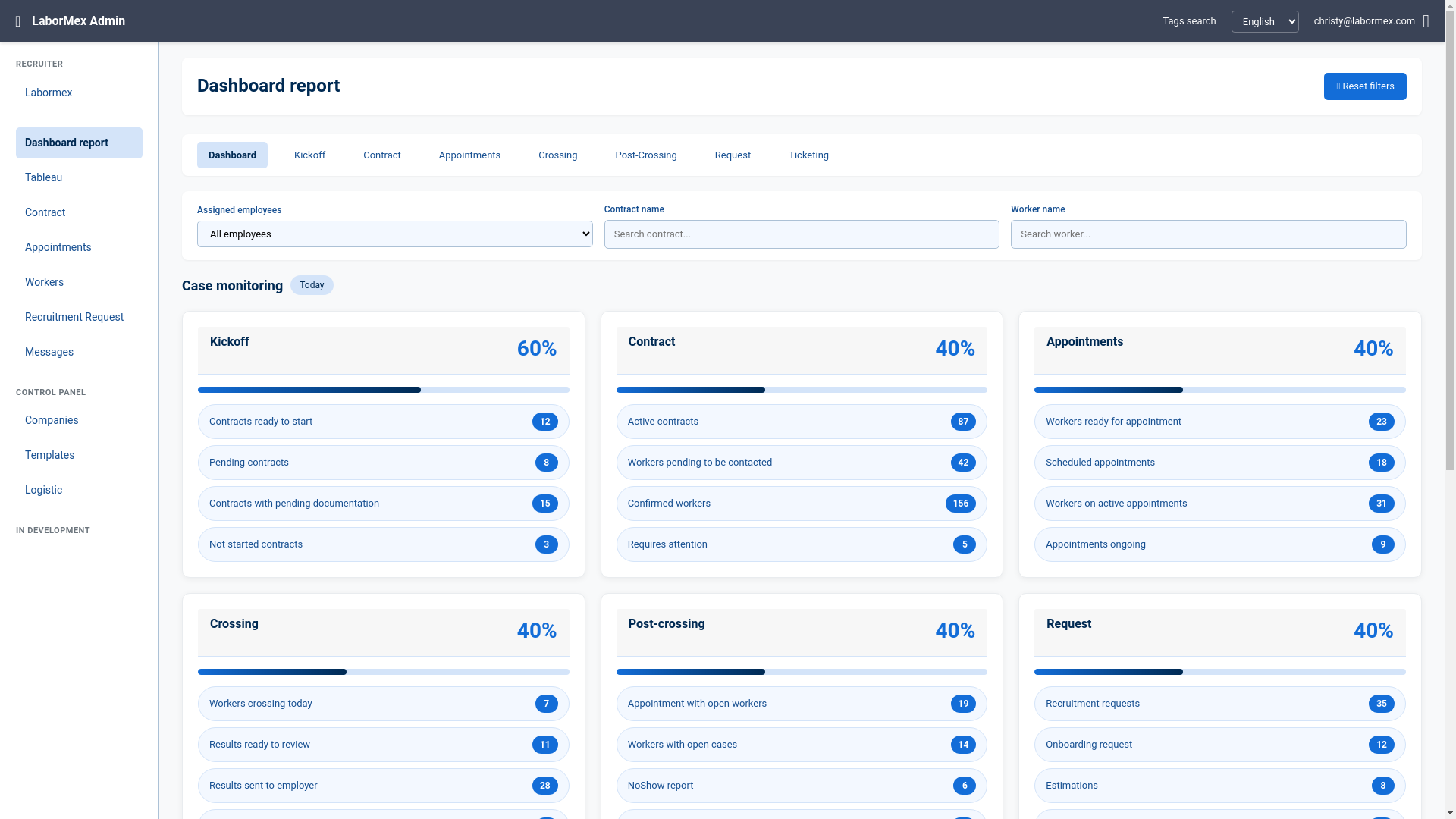
Task: Open Labormex in the sidebar
Action: tap(79, 93)
